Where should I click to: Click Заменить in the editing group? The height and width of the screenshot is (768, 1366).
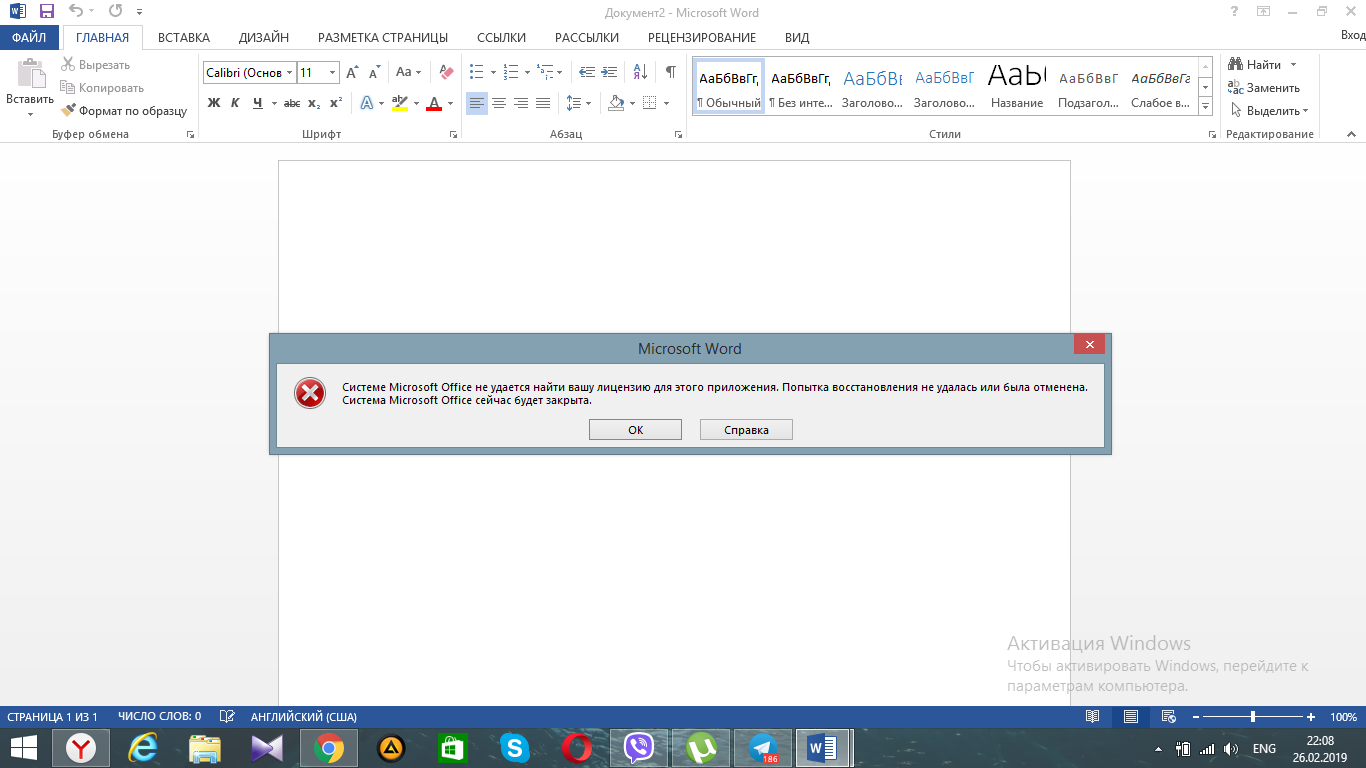(x=1265, y=88)
